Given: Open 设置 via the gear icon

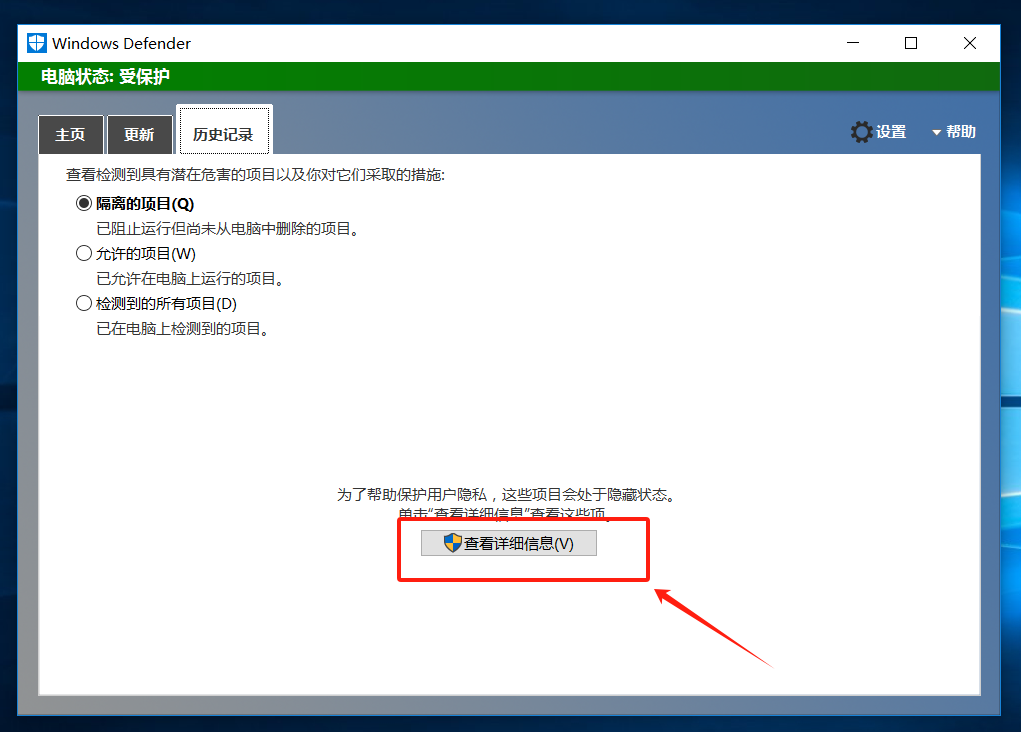Looking at the screenshot, I should 861,132.
